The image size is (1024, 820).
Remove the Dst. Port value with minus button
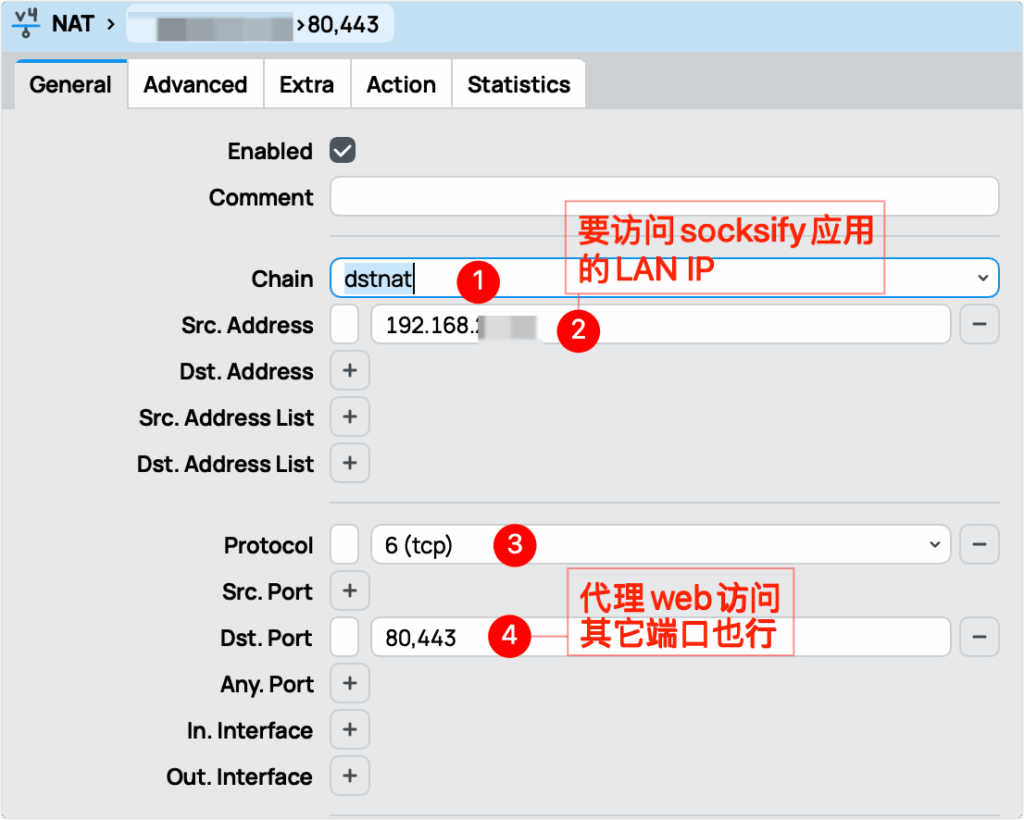(x=979, y=637)
